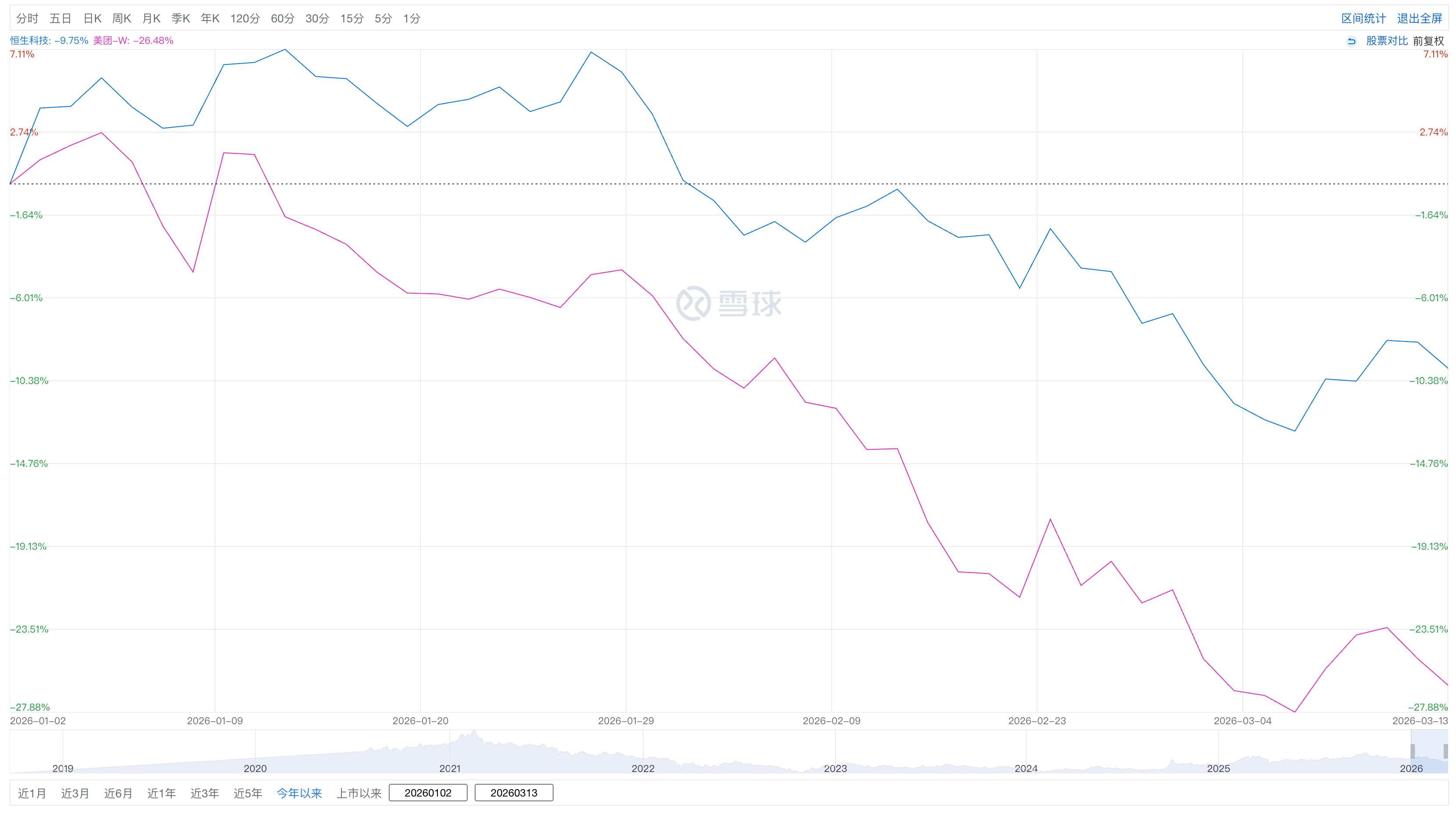Screen dimensions: 1456x818
Task: Open 区间统计 range statistics
Action: [1364, 19]
